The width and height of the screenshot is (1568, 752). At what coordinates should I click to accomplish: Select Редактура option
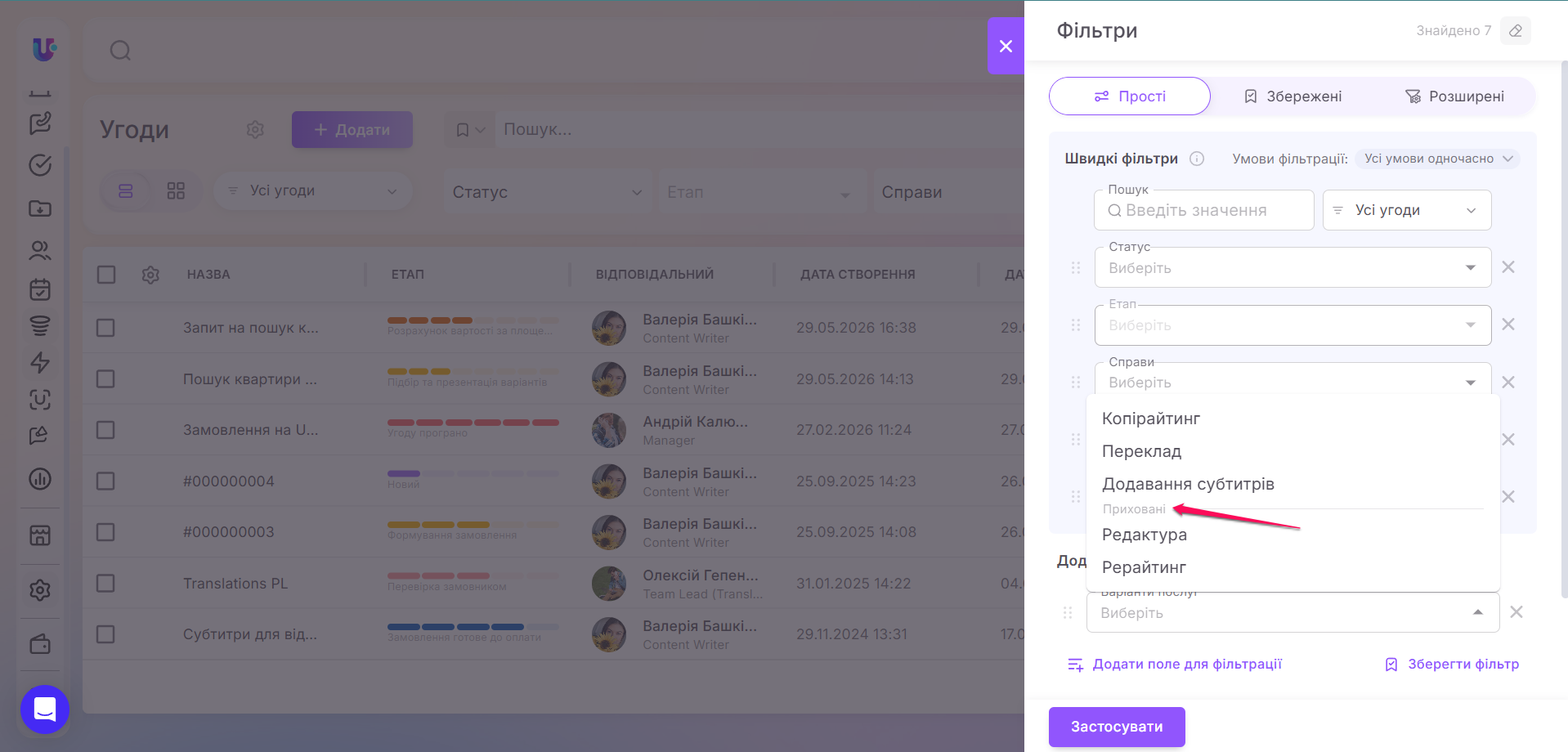[x=1292, y=535]
